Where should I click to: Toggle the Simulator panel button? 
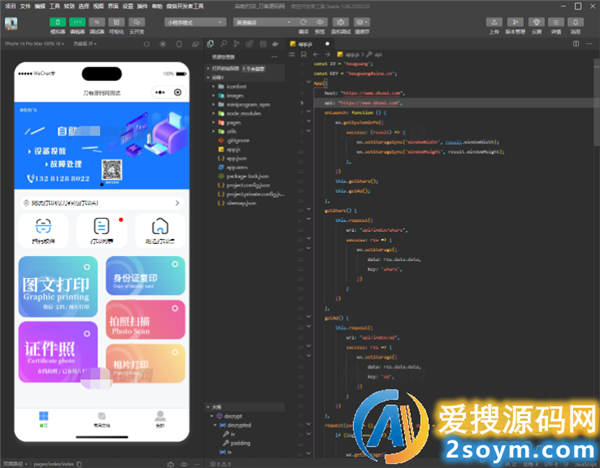59,21
